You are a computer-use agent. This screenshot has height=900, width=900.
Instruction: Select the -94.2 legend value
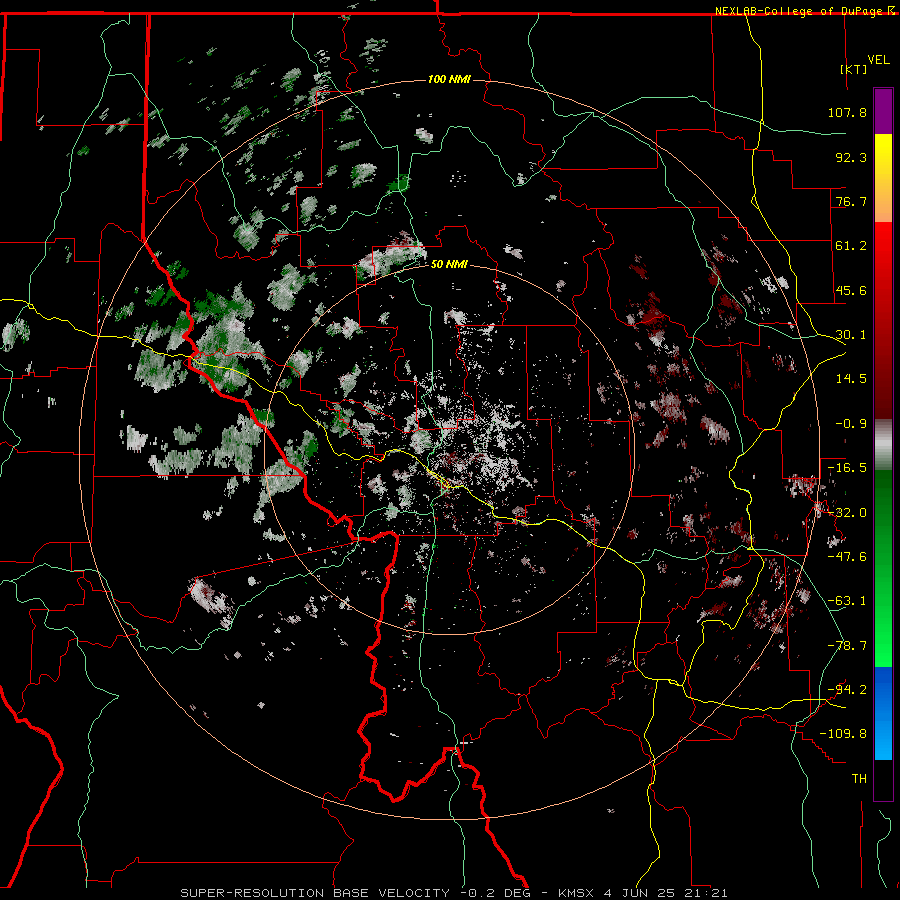point(847,690)
